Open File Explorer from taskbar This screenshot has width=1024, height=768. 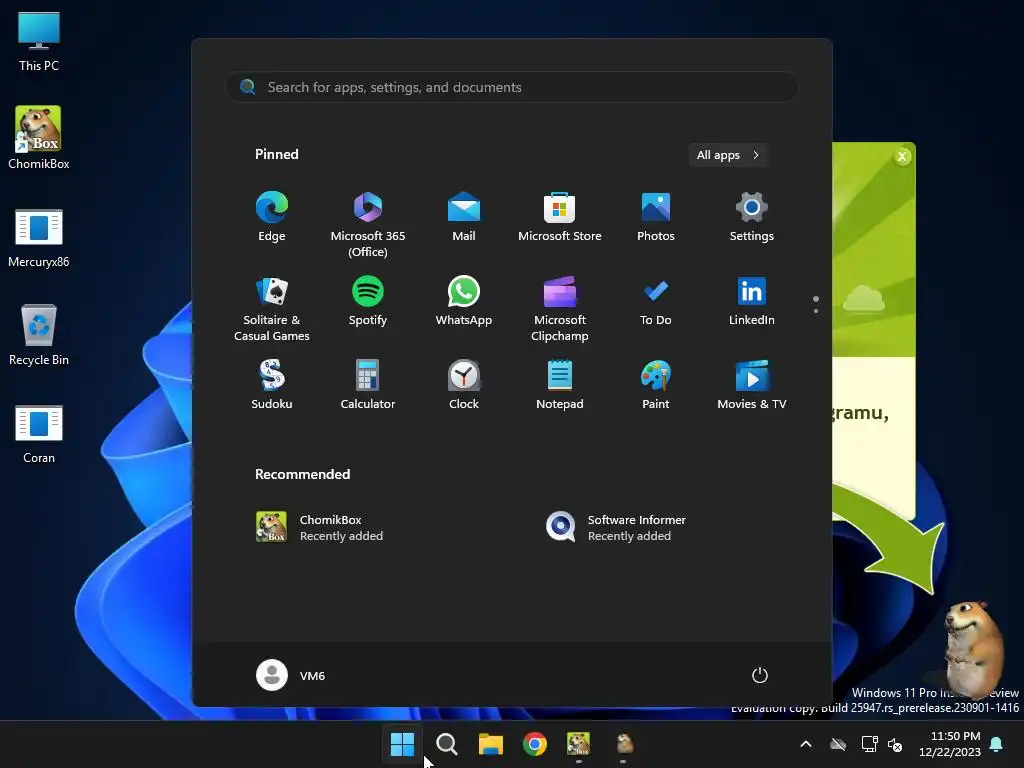[490, 744]
